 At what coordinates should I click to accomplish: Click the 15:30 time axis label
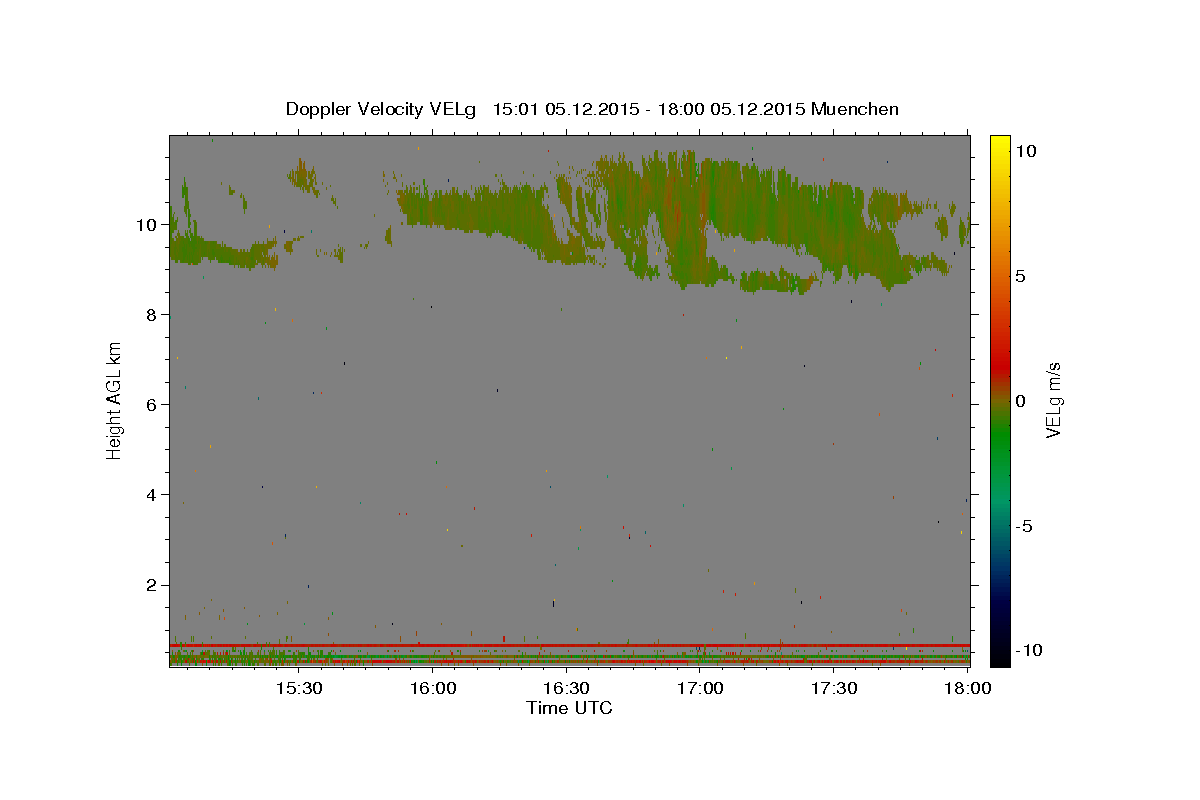(x=299, y=688)
